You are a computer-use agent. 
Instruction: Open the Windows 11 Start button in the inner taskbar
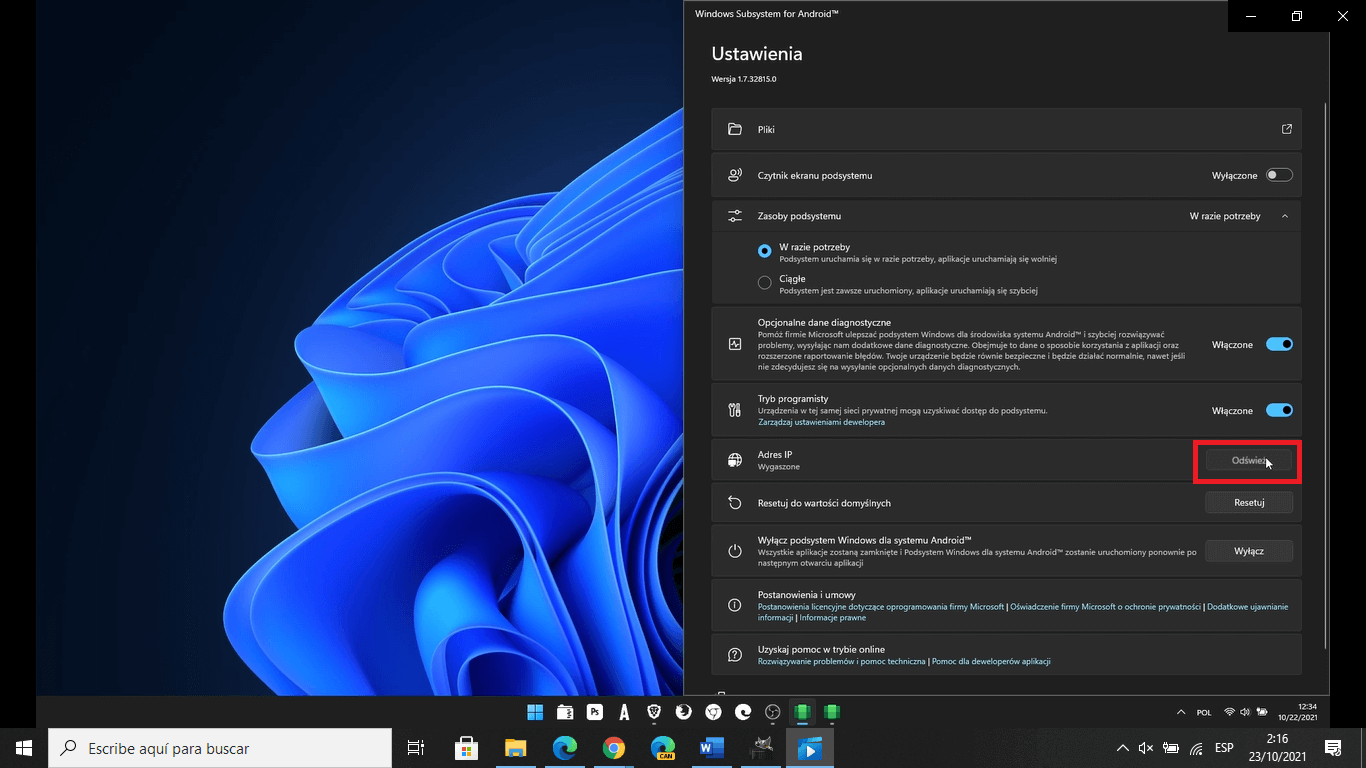coord(535,712)
